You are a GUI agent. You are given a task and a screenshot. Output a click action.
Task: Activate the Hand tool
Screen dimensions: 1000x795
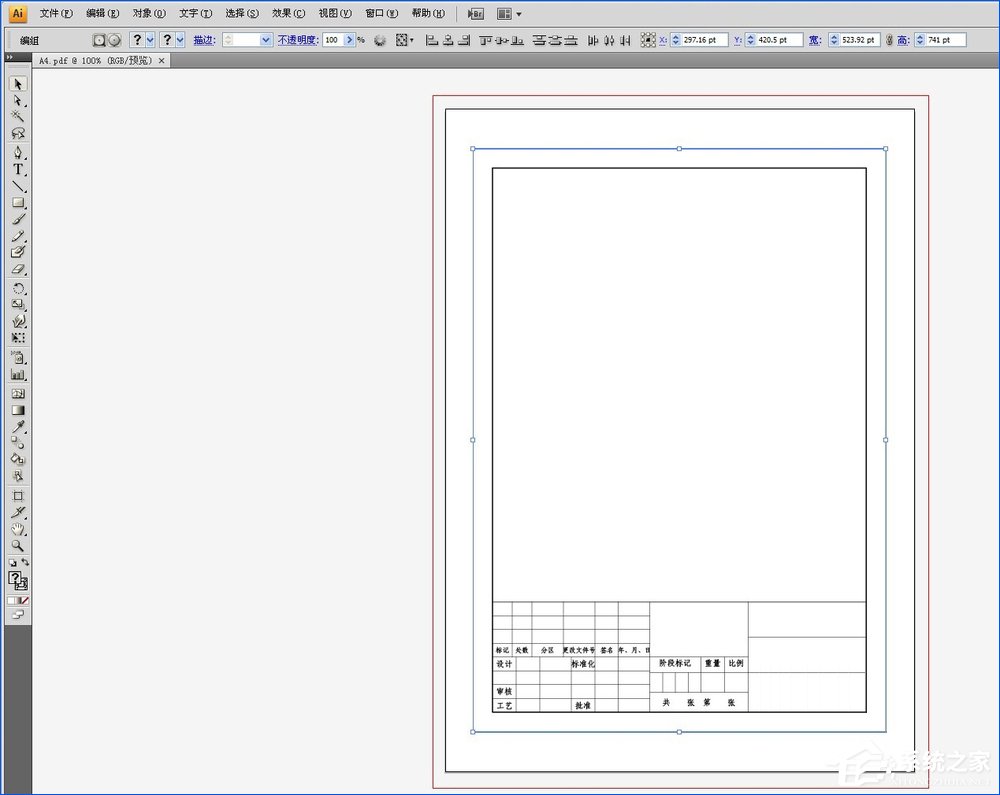(x=18, y=529)
